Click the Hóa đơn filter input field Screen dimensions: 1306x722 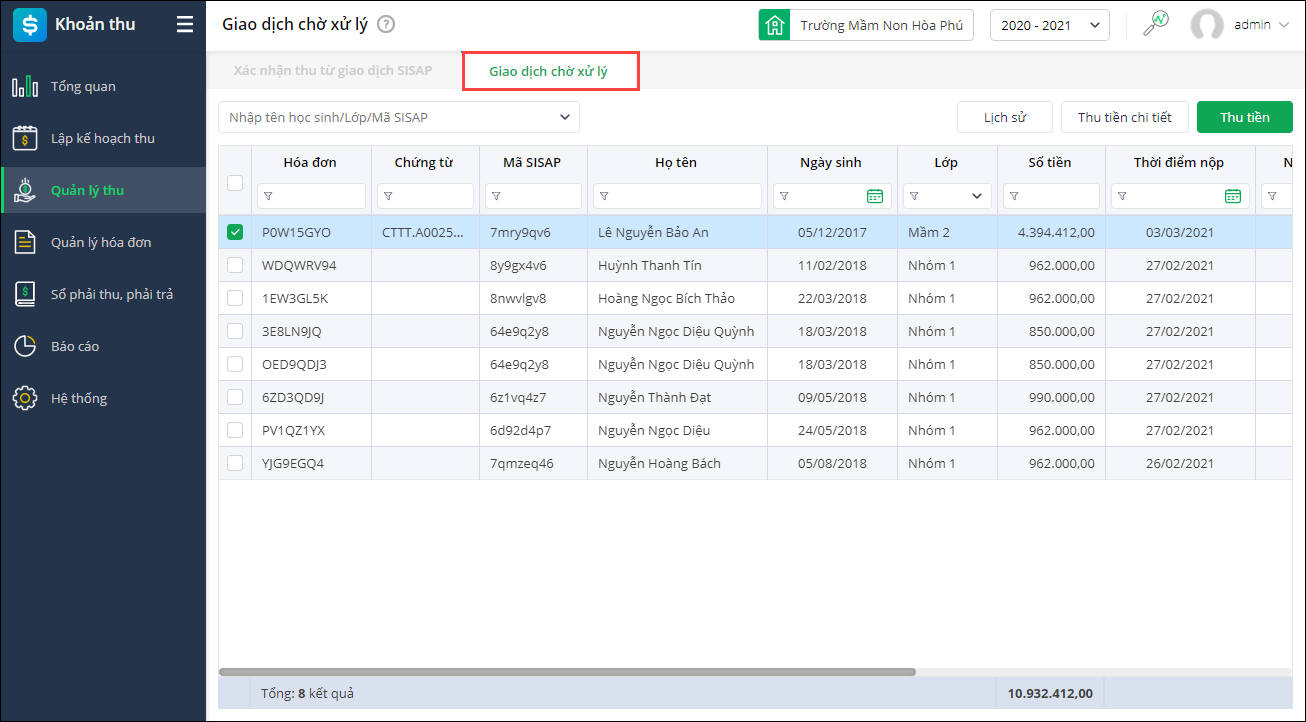click(311, 196)
